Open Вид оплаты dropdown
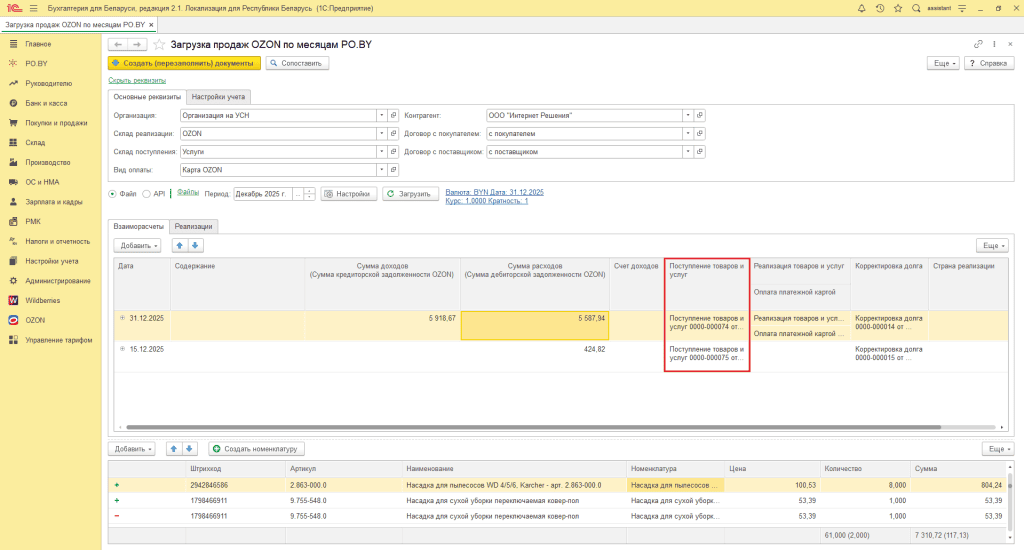This screenshot has height=550, width=1024. [x=381, y=170]
